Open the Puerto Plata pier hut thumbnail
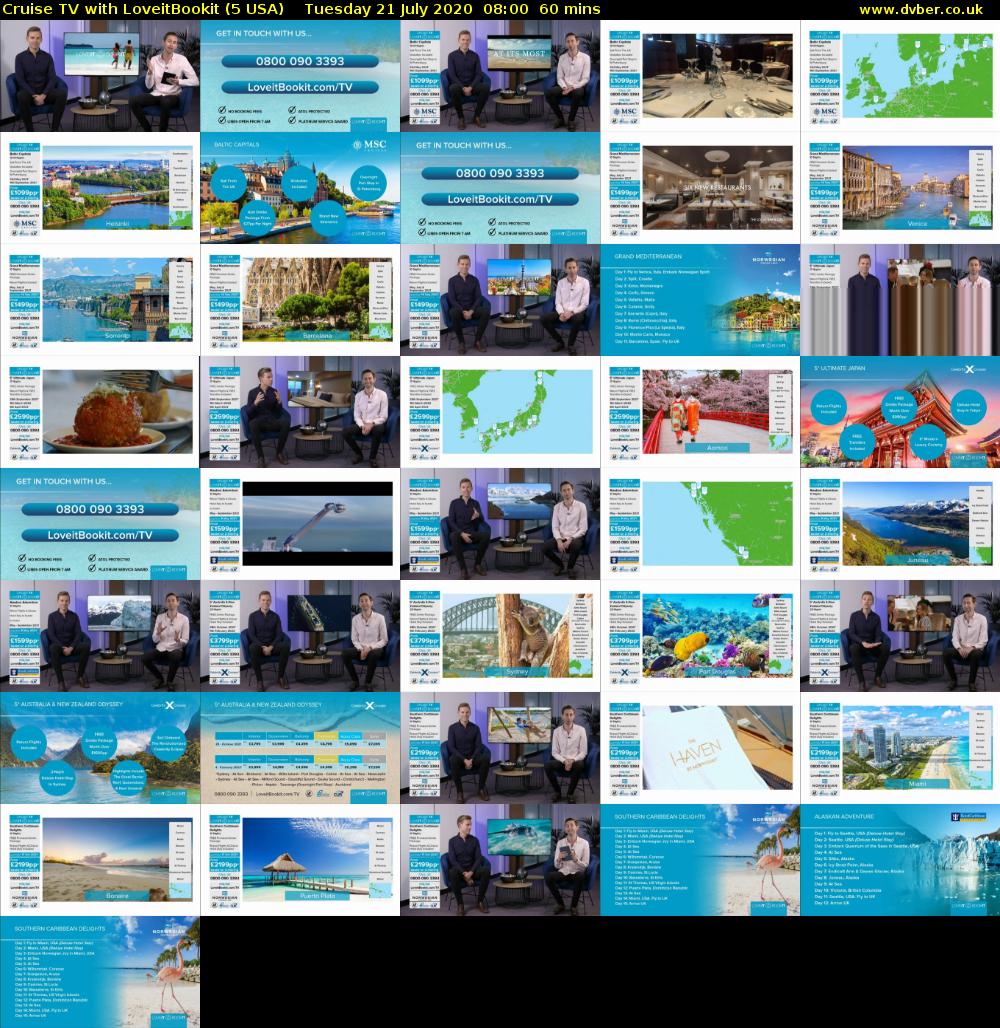 (x=300, y=860)
